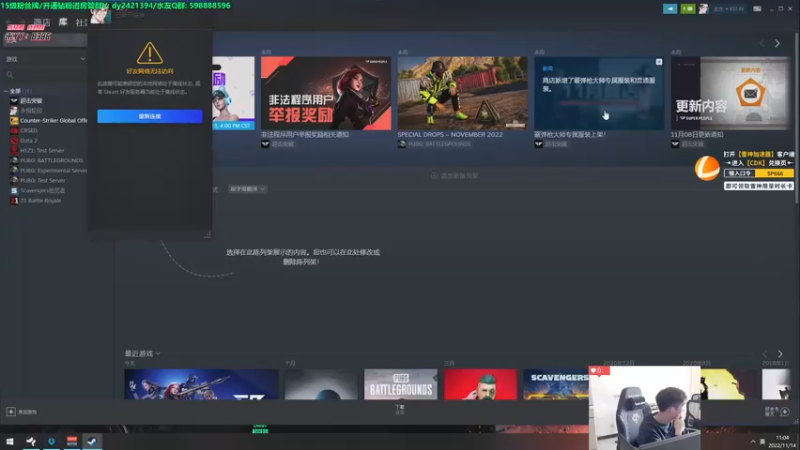This screenshot has height=450, width=800.
Task: Open the 商店 (Store) tab
Action: pyautogui.click(x=42, y=22)
